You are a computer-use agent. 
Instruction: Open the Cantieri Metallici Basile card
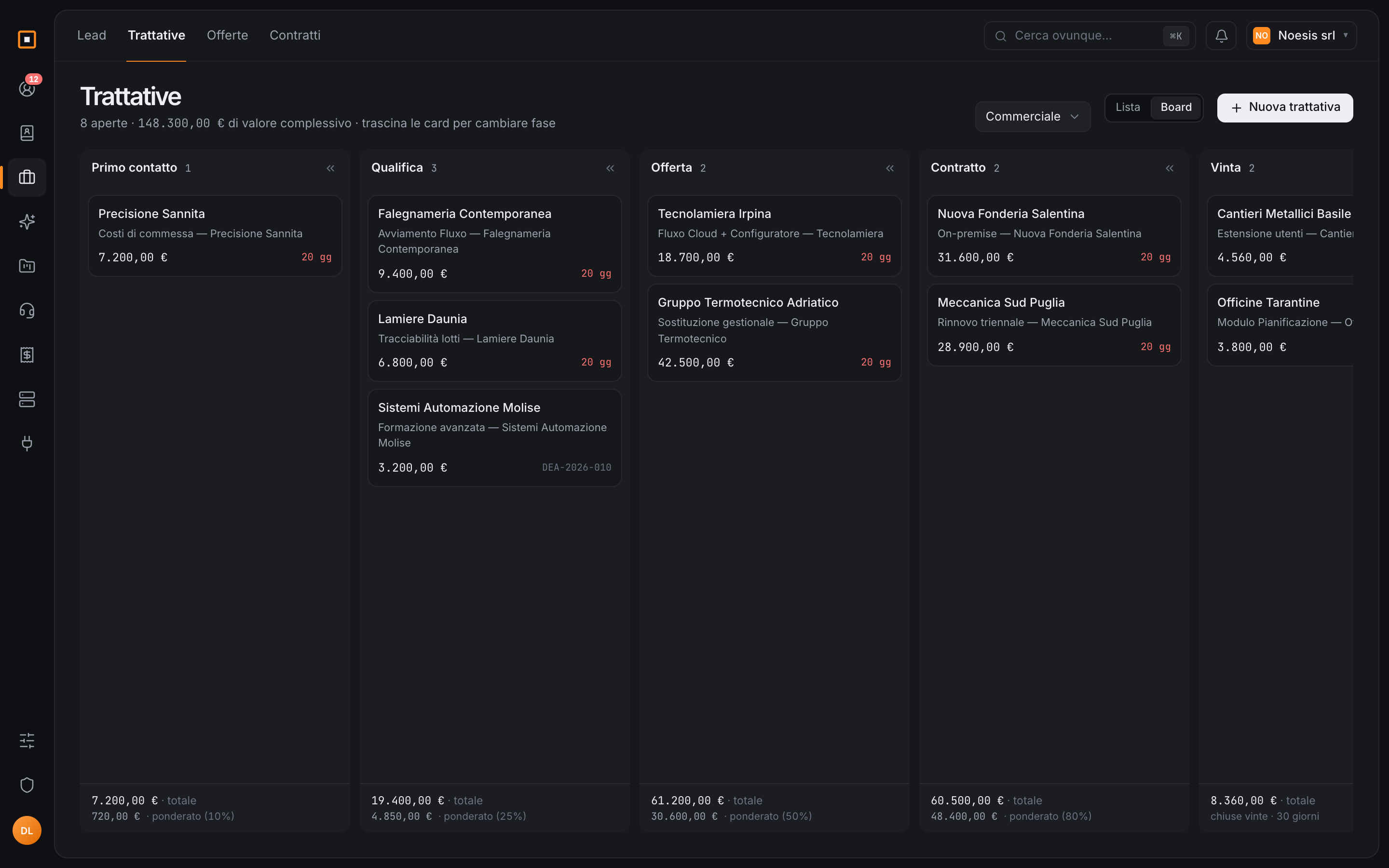(x=1280, y=236)
